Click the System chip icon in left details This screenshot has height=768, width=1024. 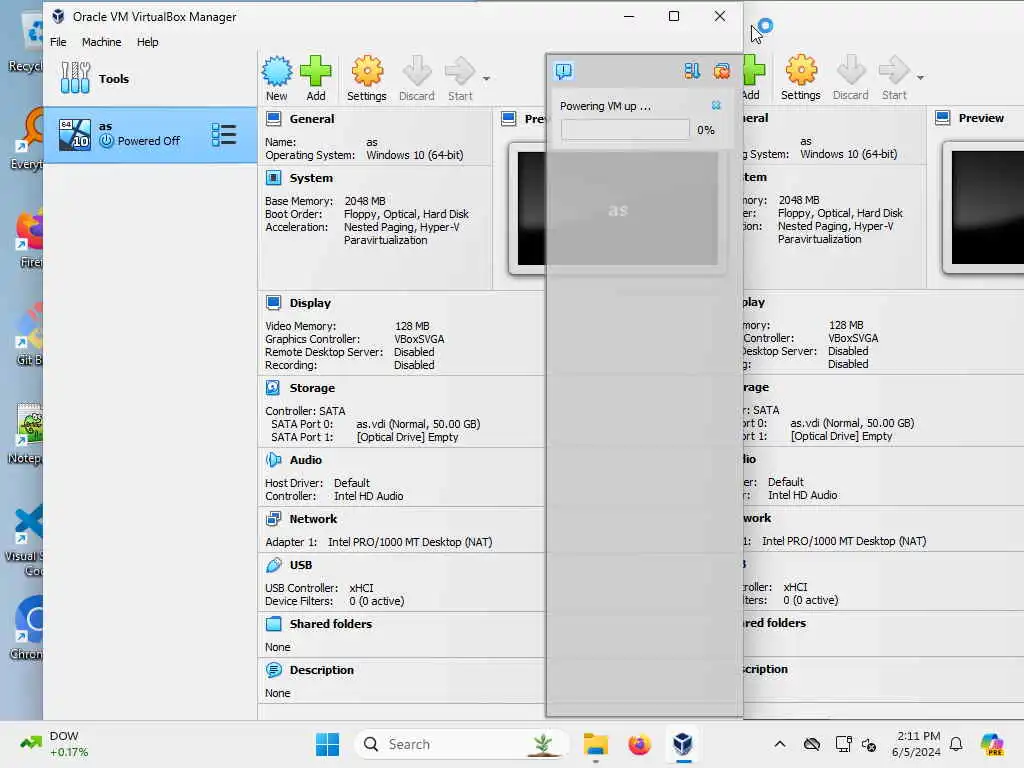(274, 178)
